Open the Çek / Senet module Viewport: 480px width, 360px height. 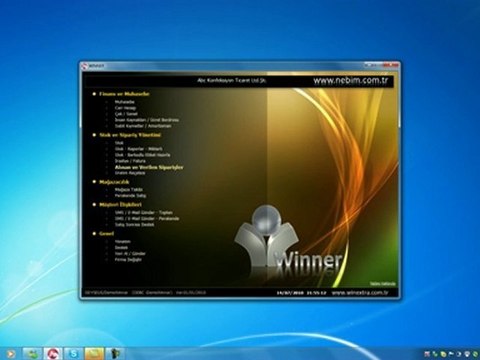pos(126,114)
